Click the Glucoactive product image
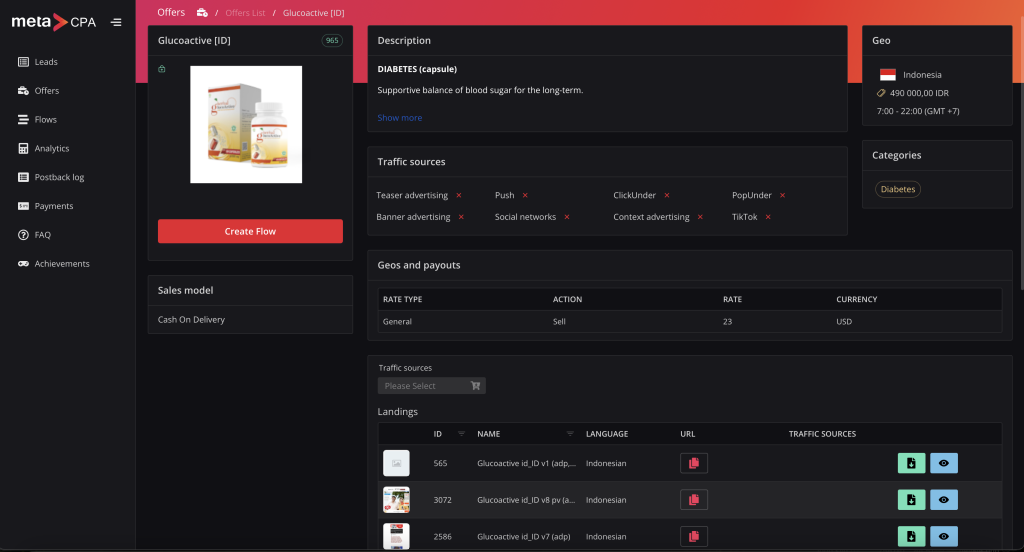The width and height of the screenshot is (1024, 552). tap(246, 124)
